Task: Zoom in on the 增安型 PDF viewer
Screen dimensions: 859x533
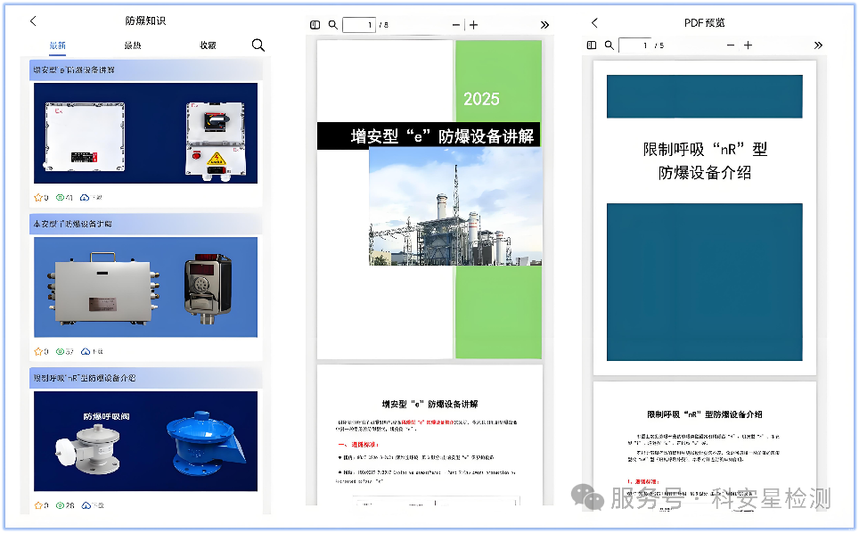Action: point(474,25)
